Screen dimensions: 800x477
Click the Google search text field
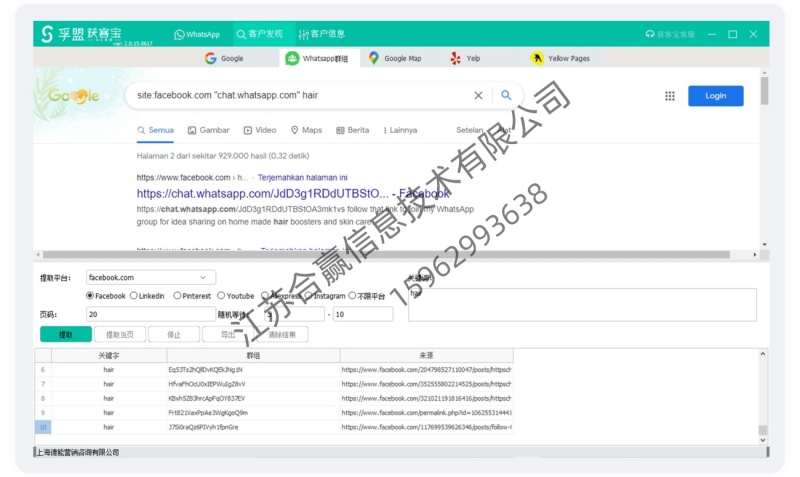coord(301,95)
